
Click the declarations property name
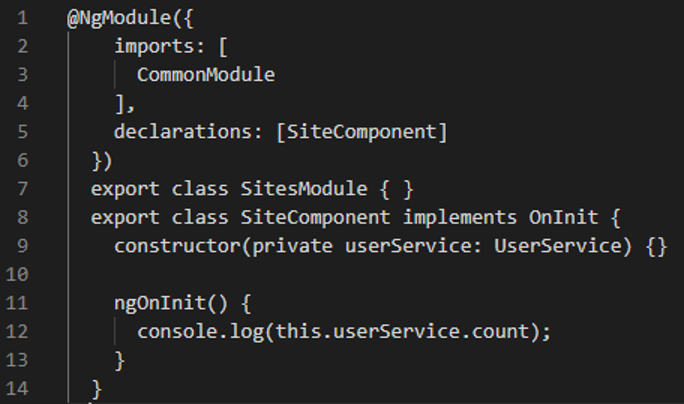(183, 132)
